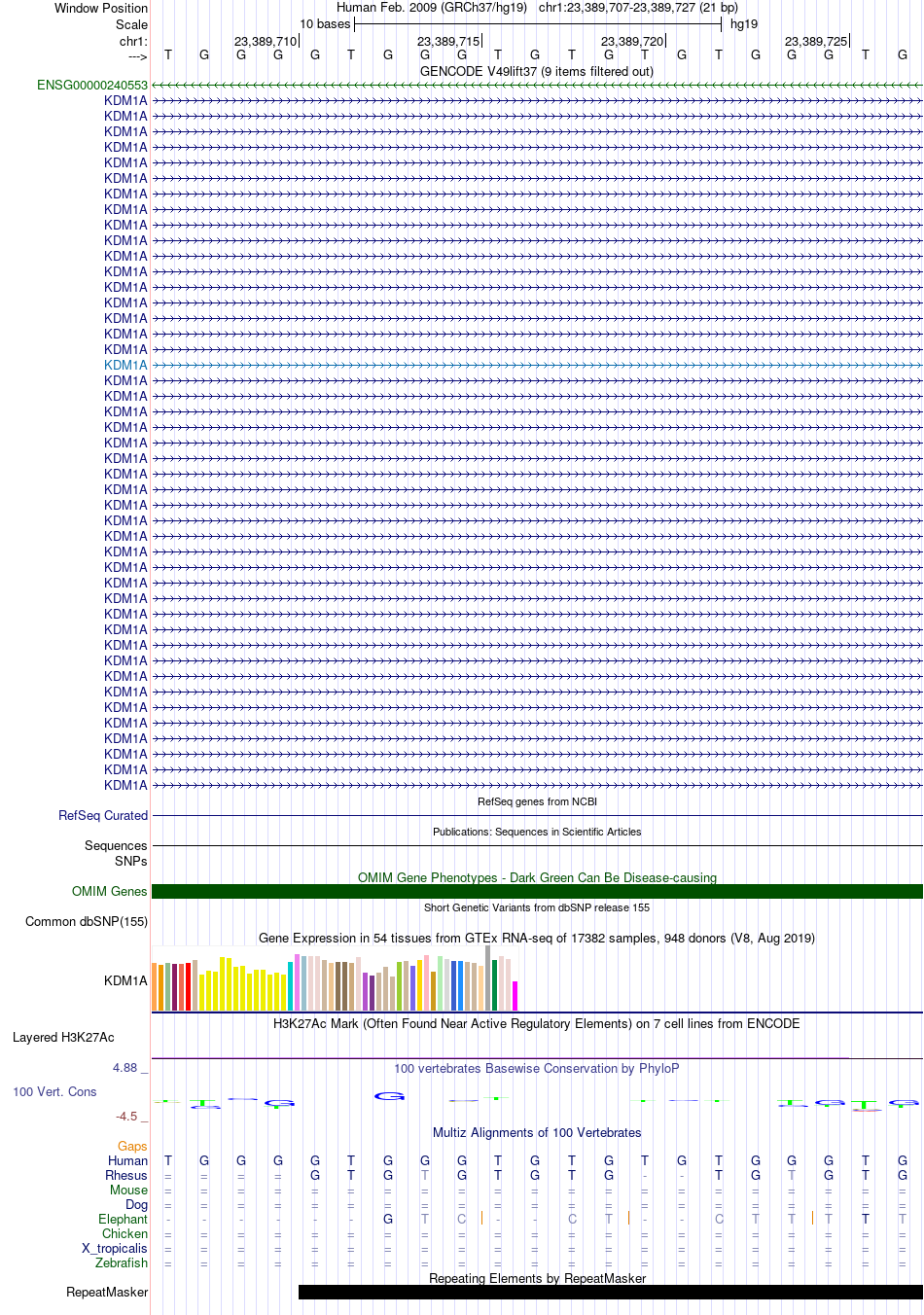This screenshot has width=924, height=1315.
Task: Click the Scale label
Action: [132, 25]
